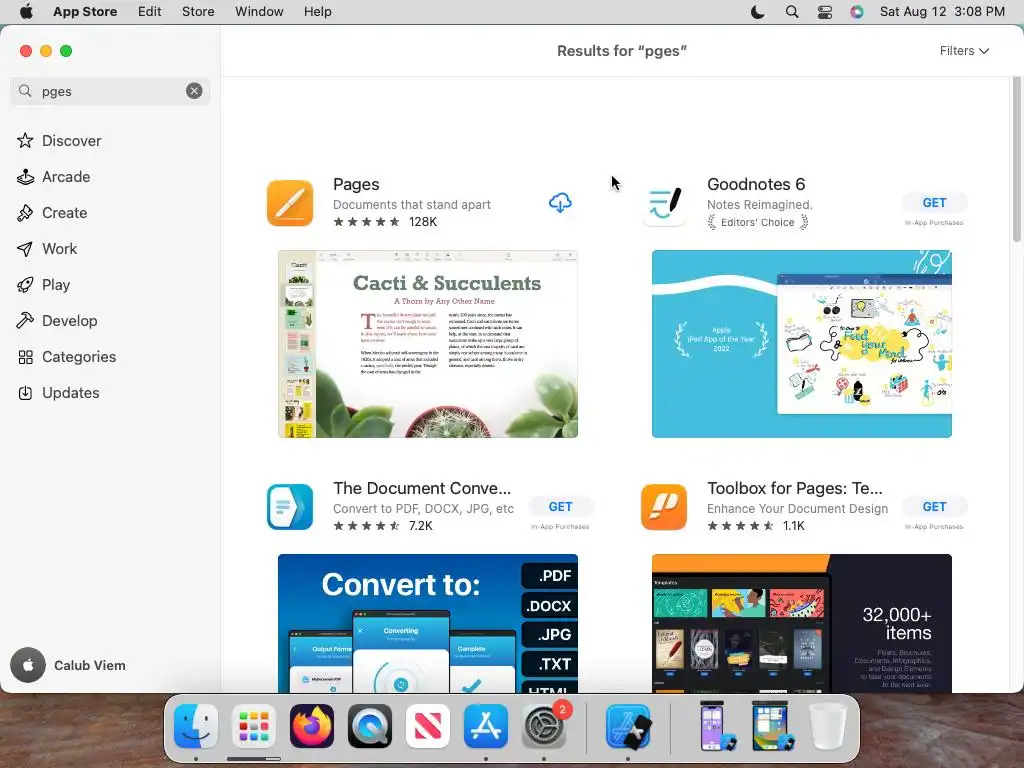Image resolution: width=1024 pixels, height=768 pixels.
Task: Open Launchpad from the Dock
Action: point(254,726)
